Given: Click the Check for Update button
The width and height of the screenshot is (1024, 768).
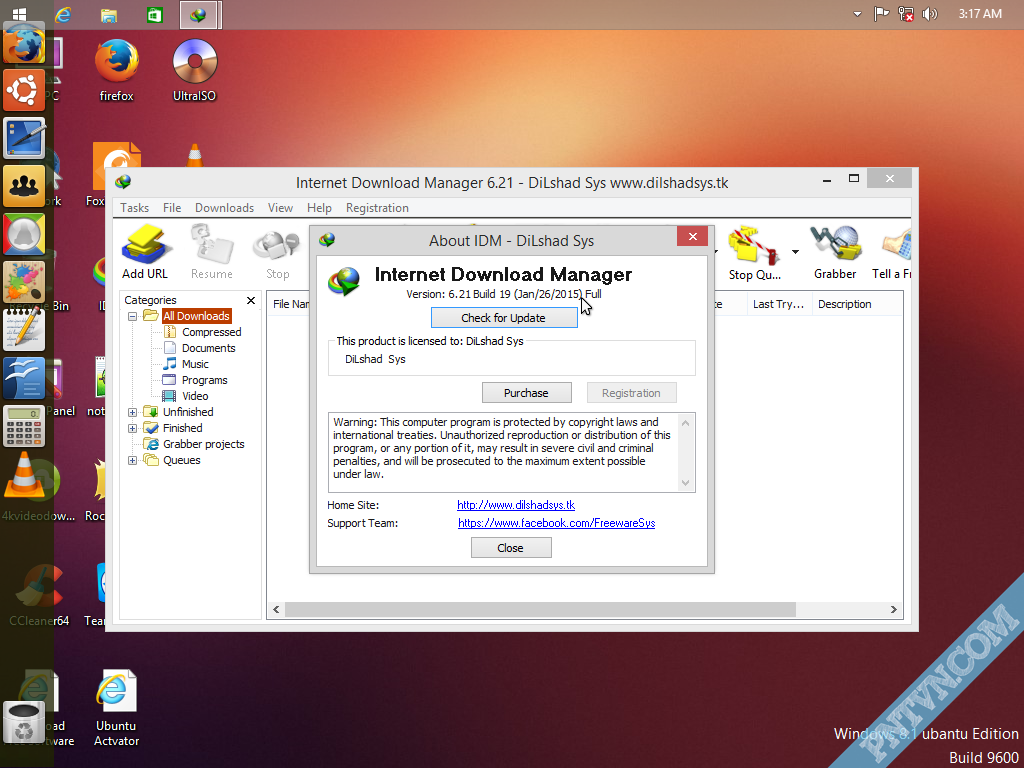Looking at the screenshot, I should pos(504,318).
